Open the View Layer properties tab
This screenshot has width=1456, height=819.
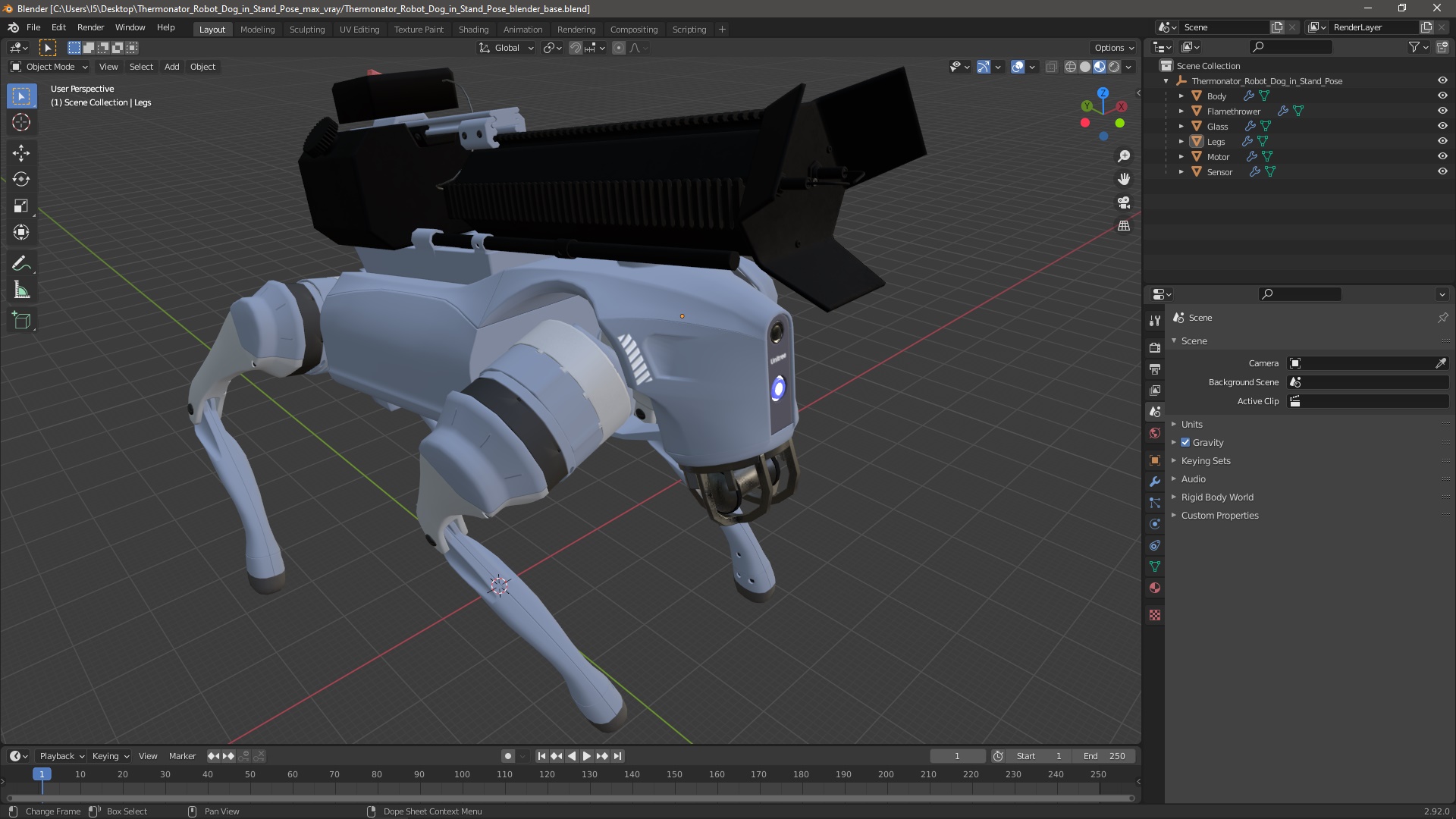(1155, 390)
